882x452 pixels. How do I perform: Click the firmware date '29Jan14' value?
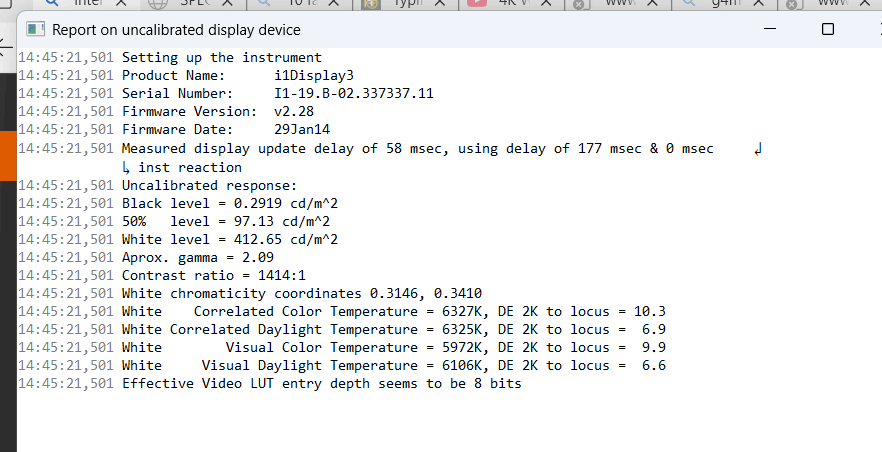pos(302,129)
